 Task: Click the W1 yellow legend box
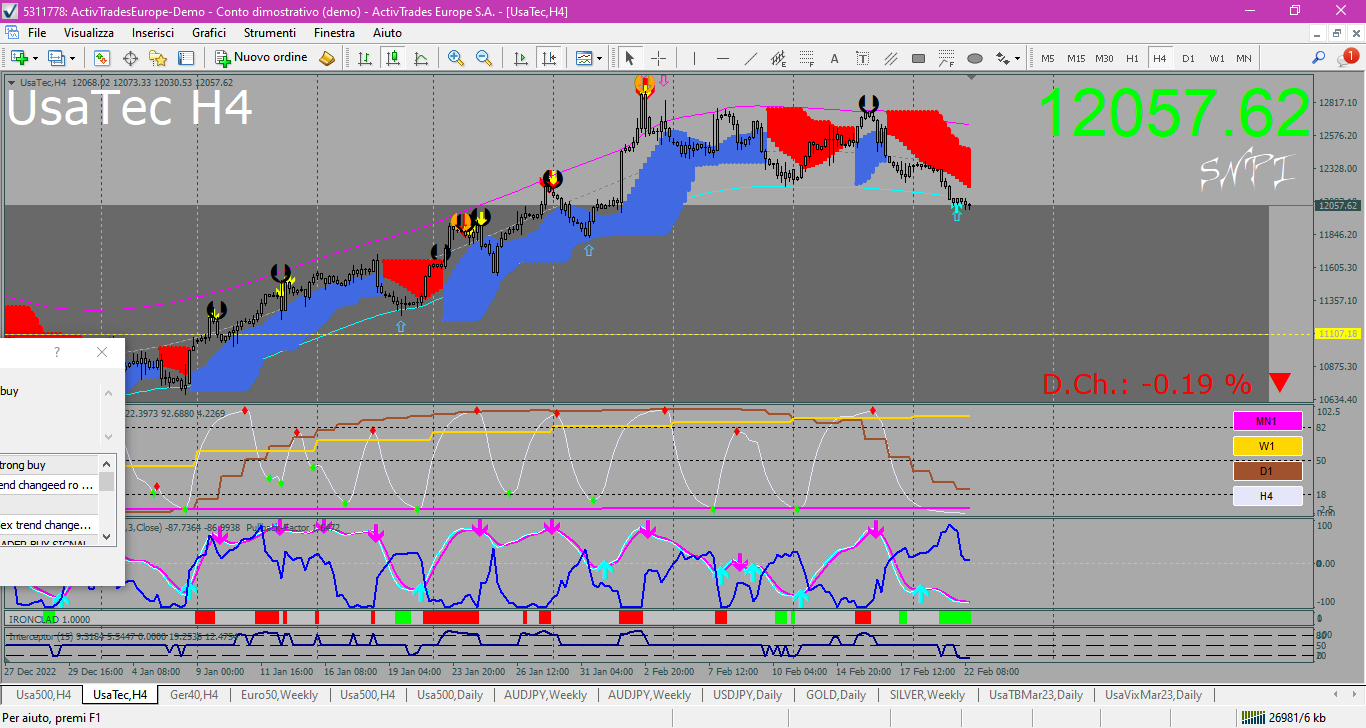(1267, 446)
